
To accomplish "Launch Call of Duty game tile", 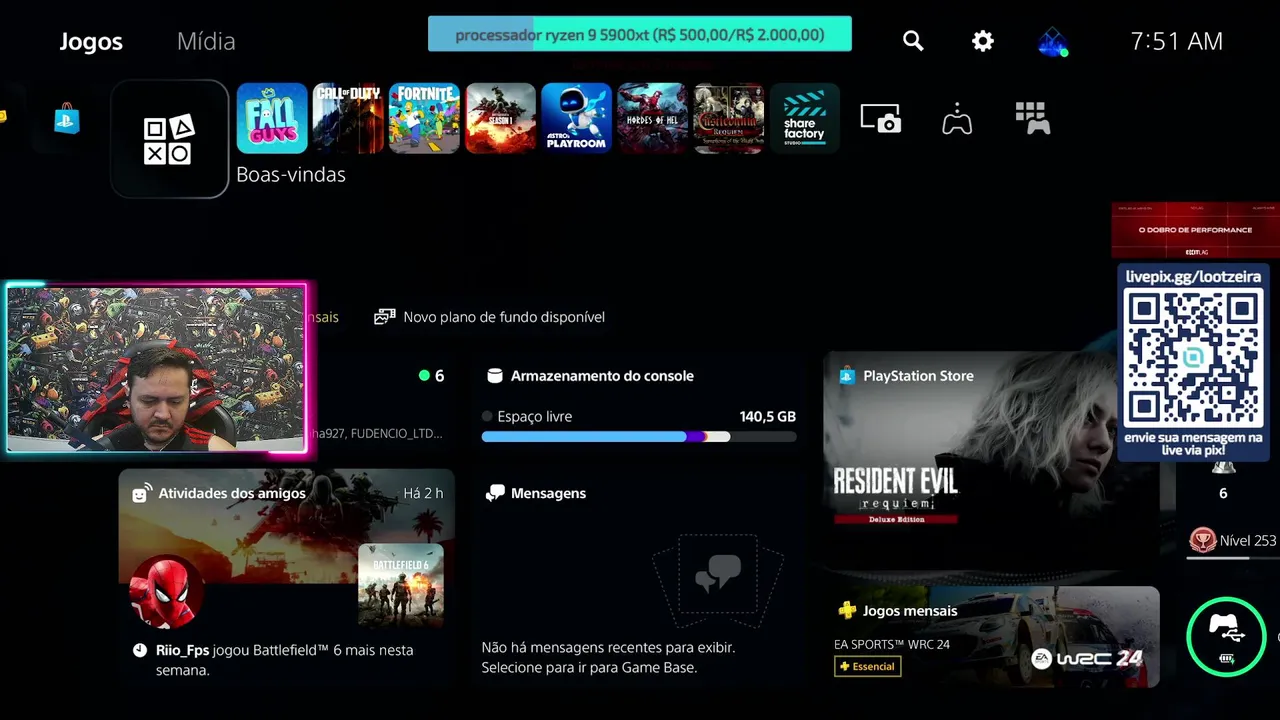I will click(x=348, y=118).
